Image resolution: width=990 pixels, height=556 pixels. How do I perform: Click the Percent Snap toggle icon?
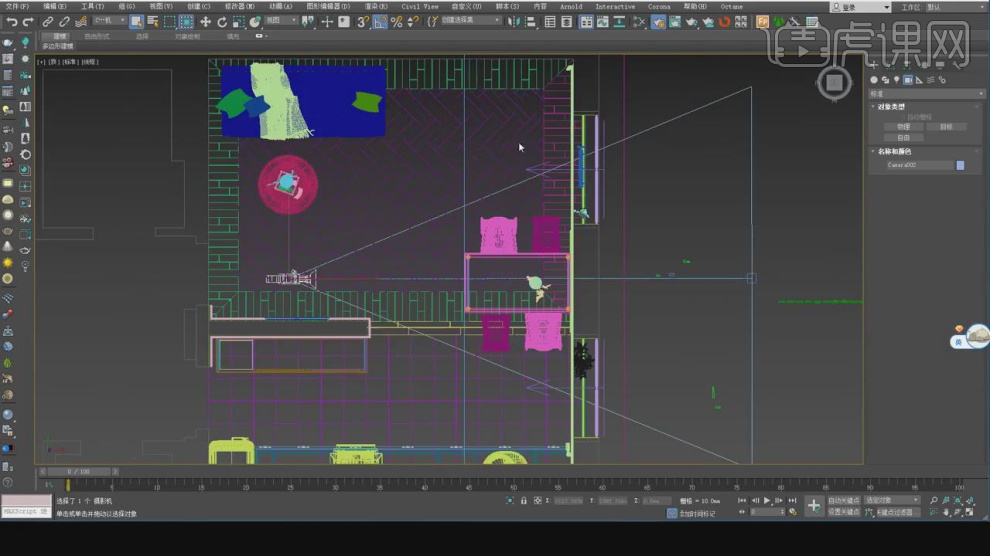tap(397, 21)
